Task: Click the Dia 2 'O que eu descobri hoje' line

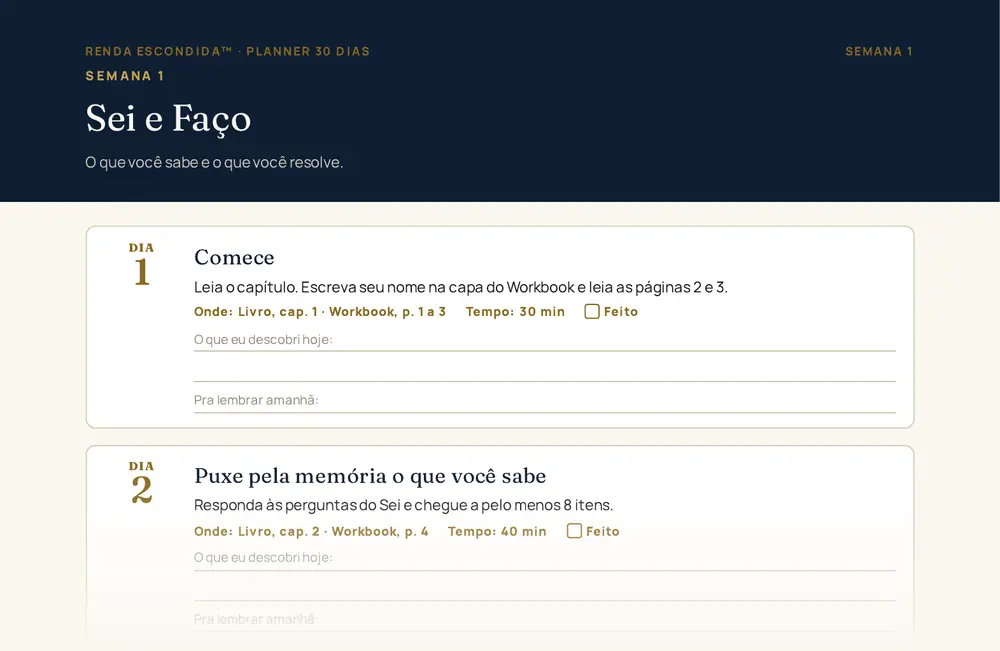Action: pyautogui.click(x=545, y=559)
